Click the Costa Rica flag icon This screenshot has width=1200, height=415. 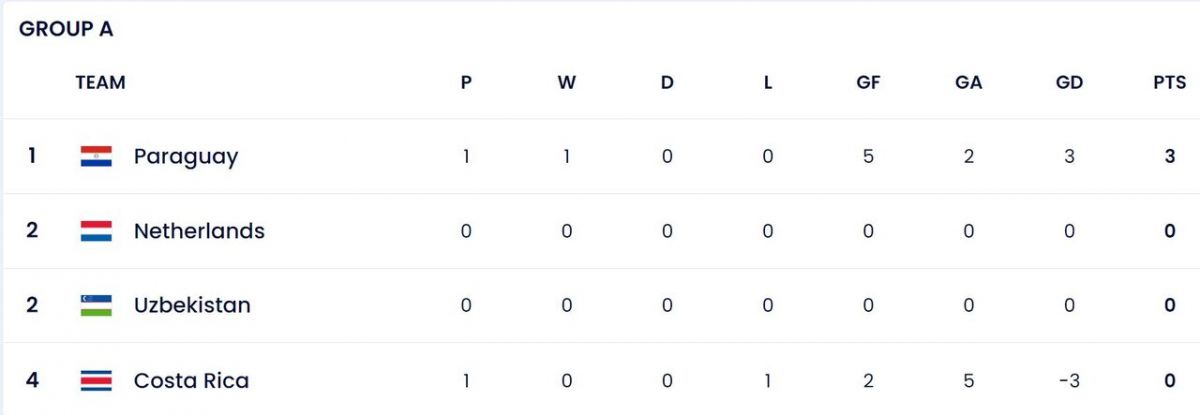(96, 380)
